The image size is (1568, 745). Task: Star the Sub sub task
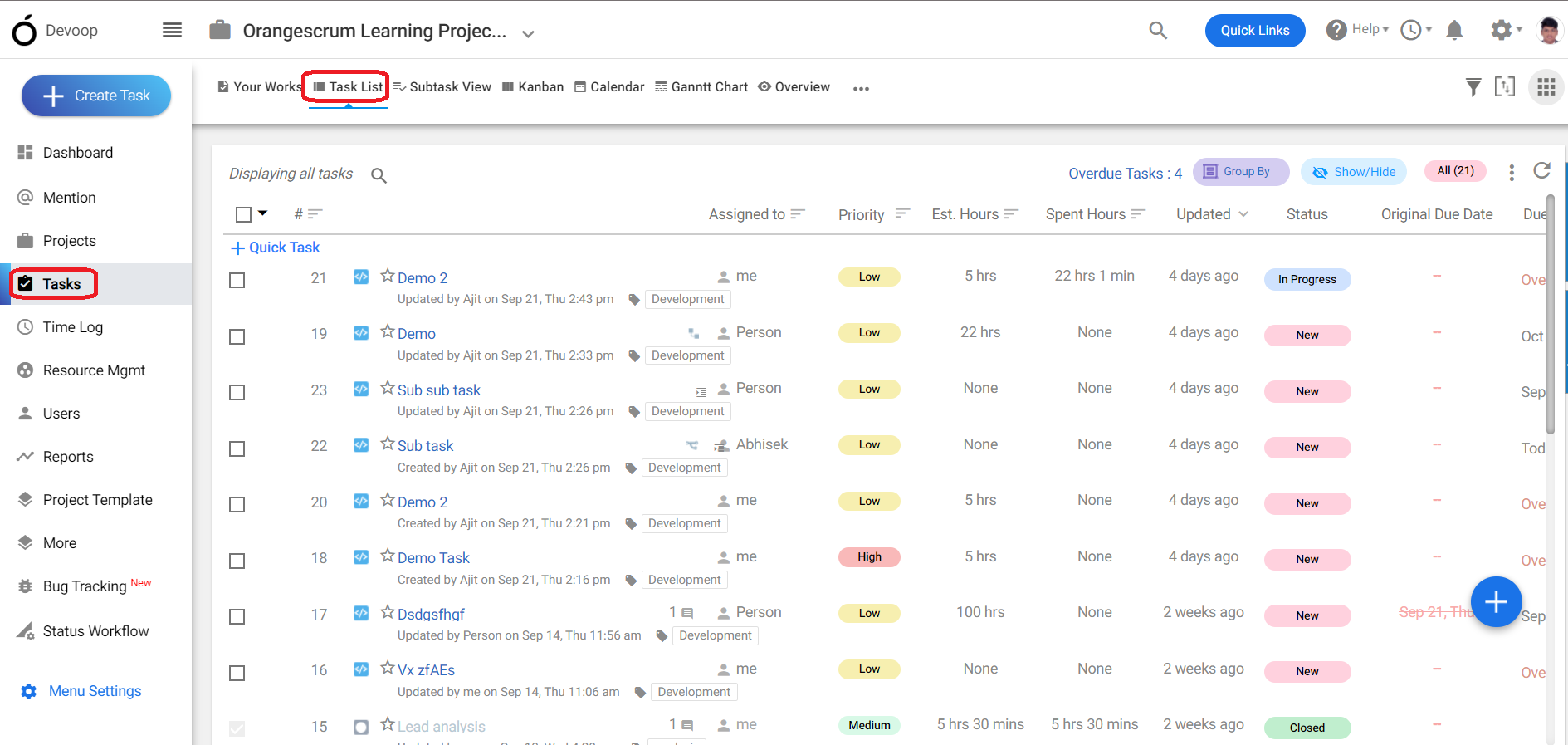pos(388,388)
